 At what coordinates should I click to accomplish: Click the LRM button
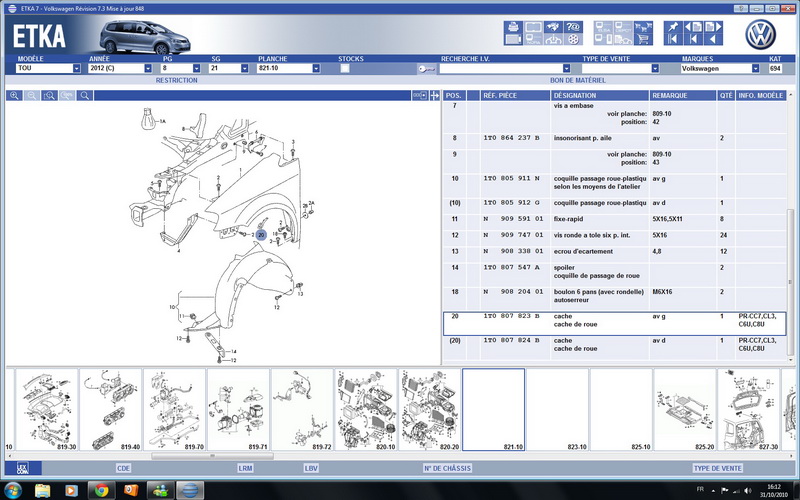point(245,468)
